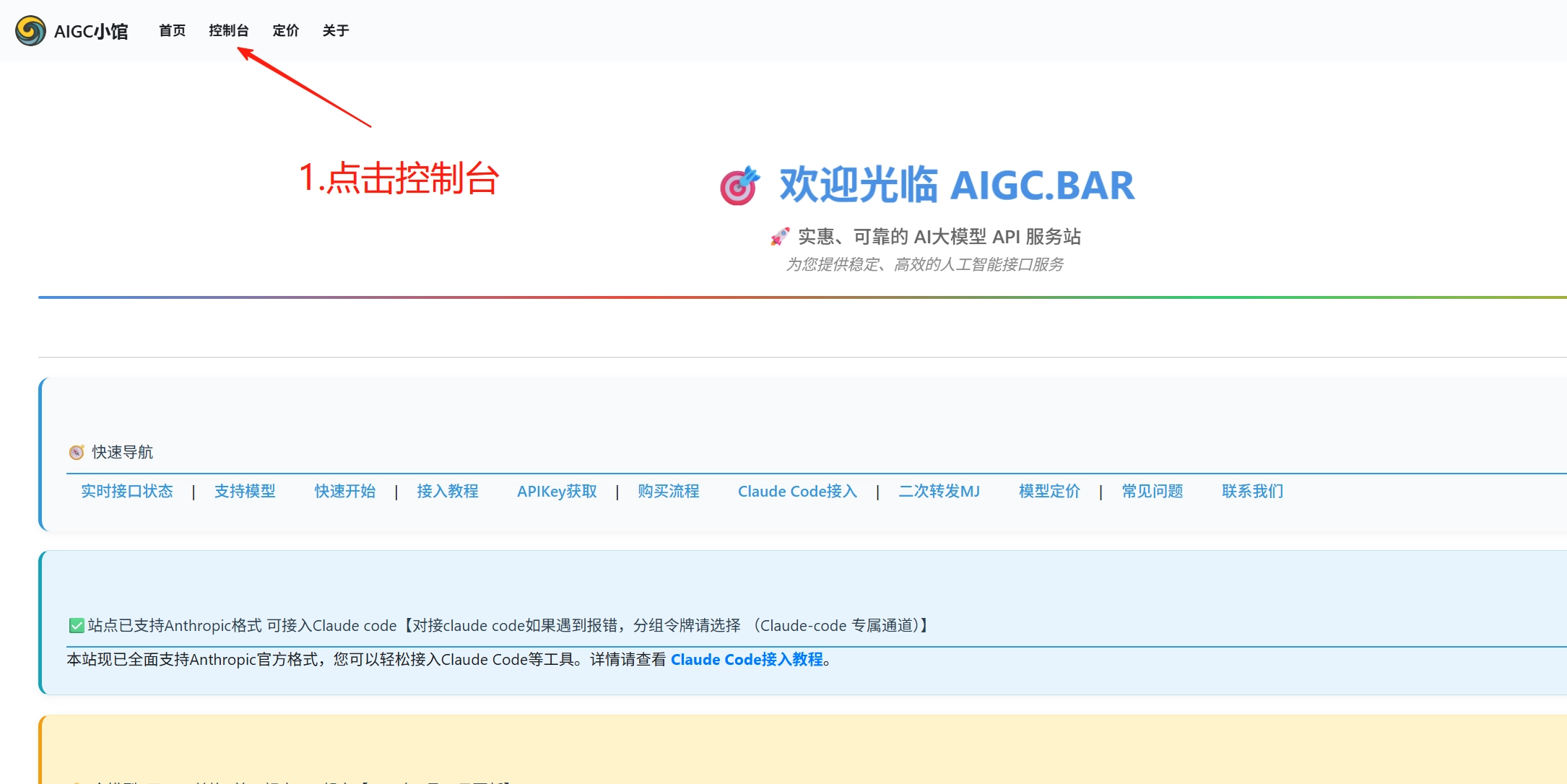Open the Claude Code接入教程 hyperlink
This screenshot has height=784, width=1567.
click(x=747, y=659)
